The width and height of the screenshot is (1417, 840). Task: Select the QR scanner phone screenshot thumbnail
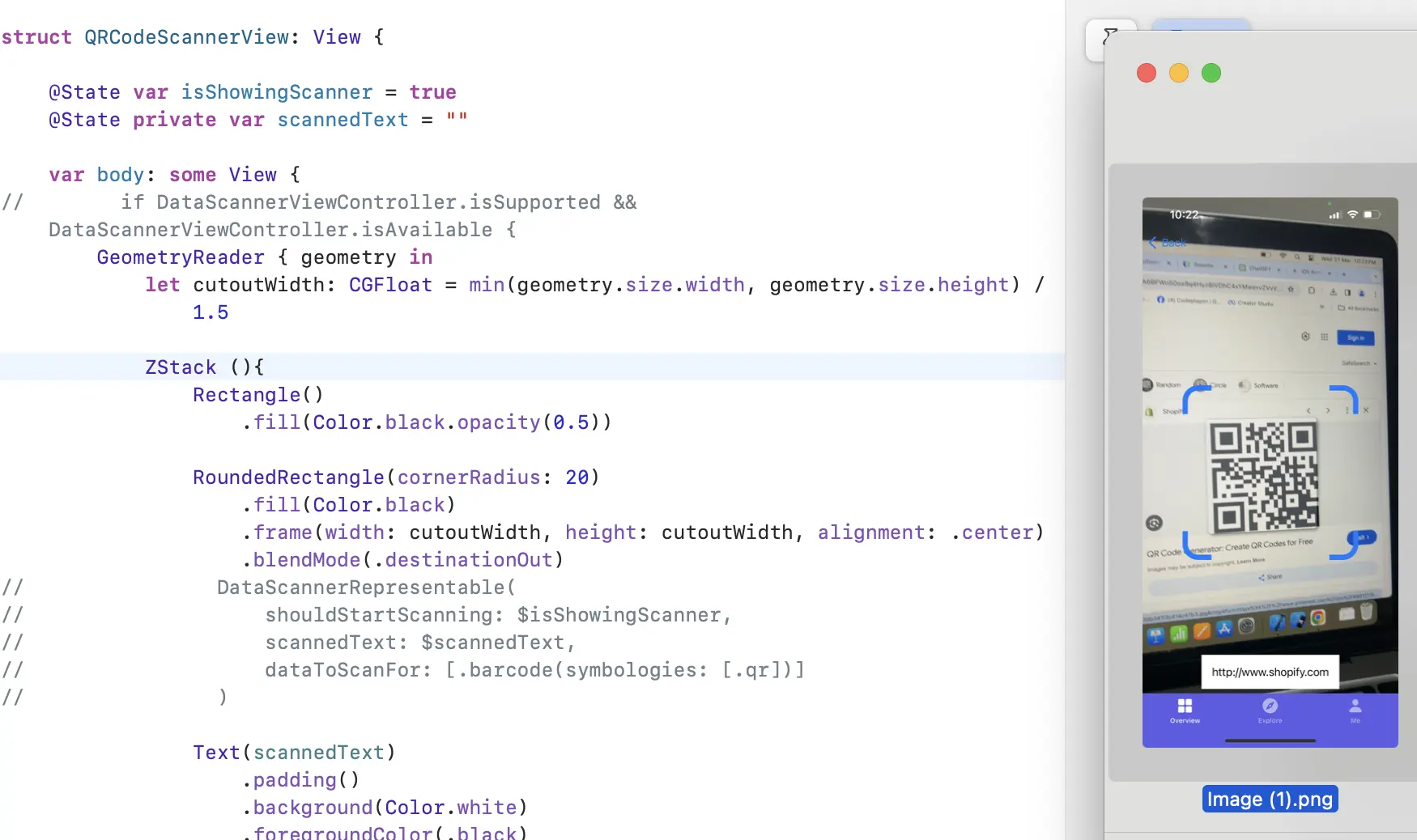[x=1270, y=472]
